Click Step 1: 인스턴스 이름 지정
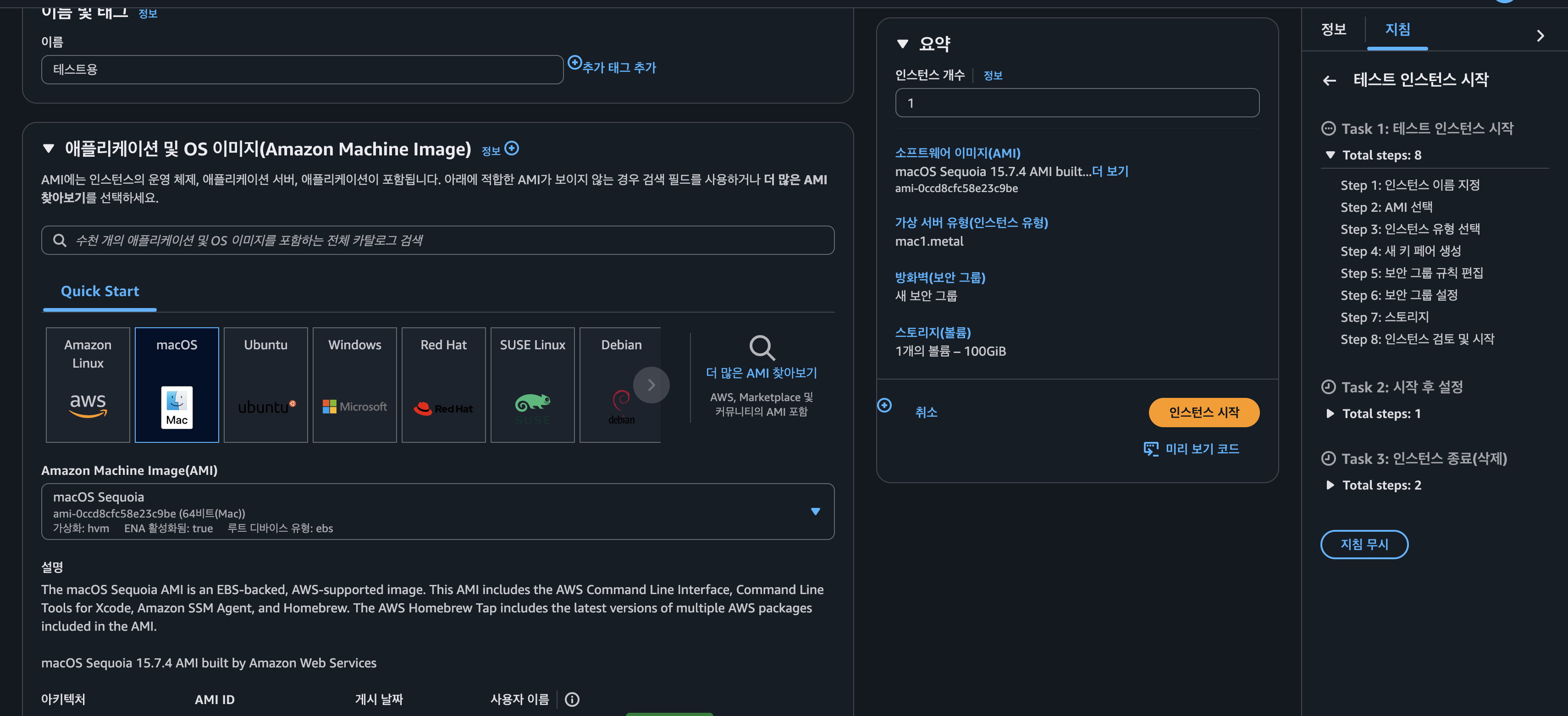 1410,185
